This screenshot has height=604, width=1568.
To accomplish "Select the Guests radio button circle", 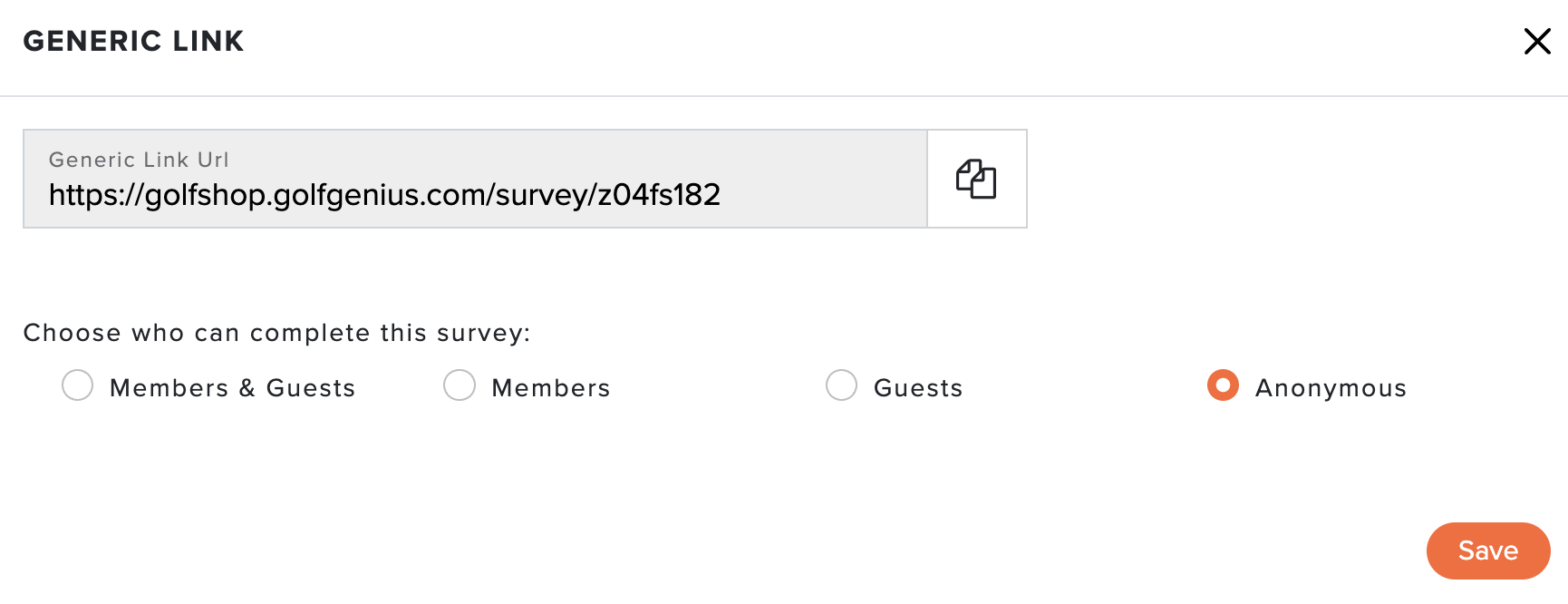I will 841,385.
